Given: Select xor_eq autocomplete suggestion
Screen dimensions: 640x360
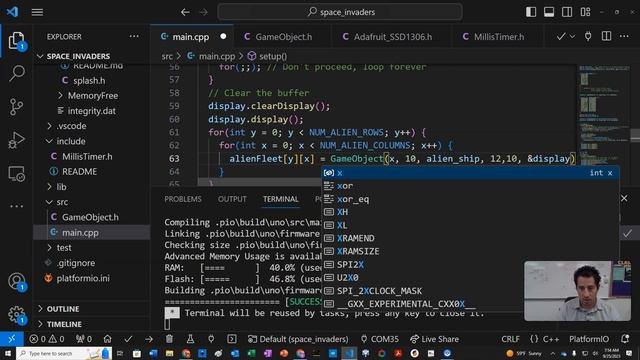Looking at the screenshot, I should click(x=470, y=199).
